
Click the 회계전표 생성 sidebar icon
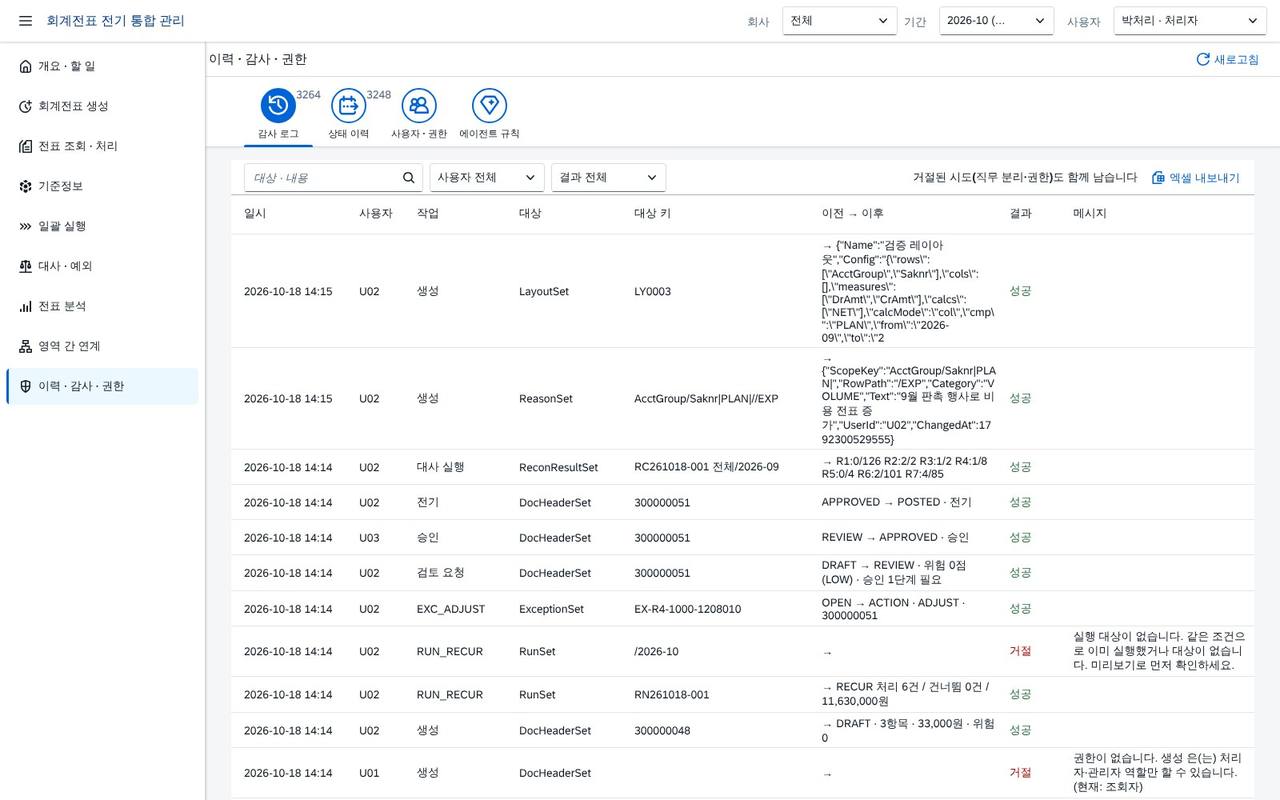[x=26, y=106]
